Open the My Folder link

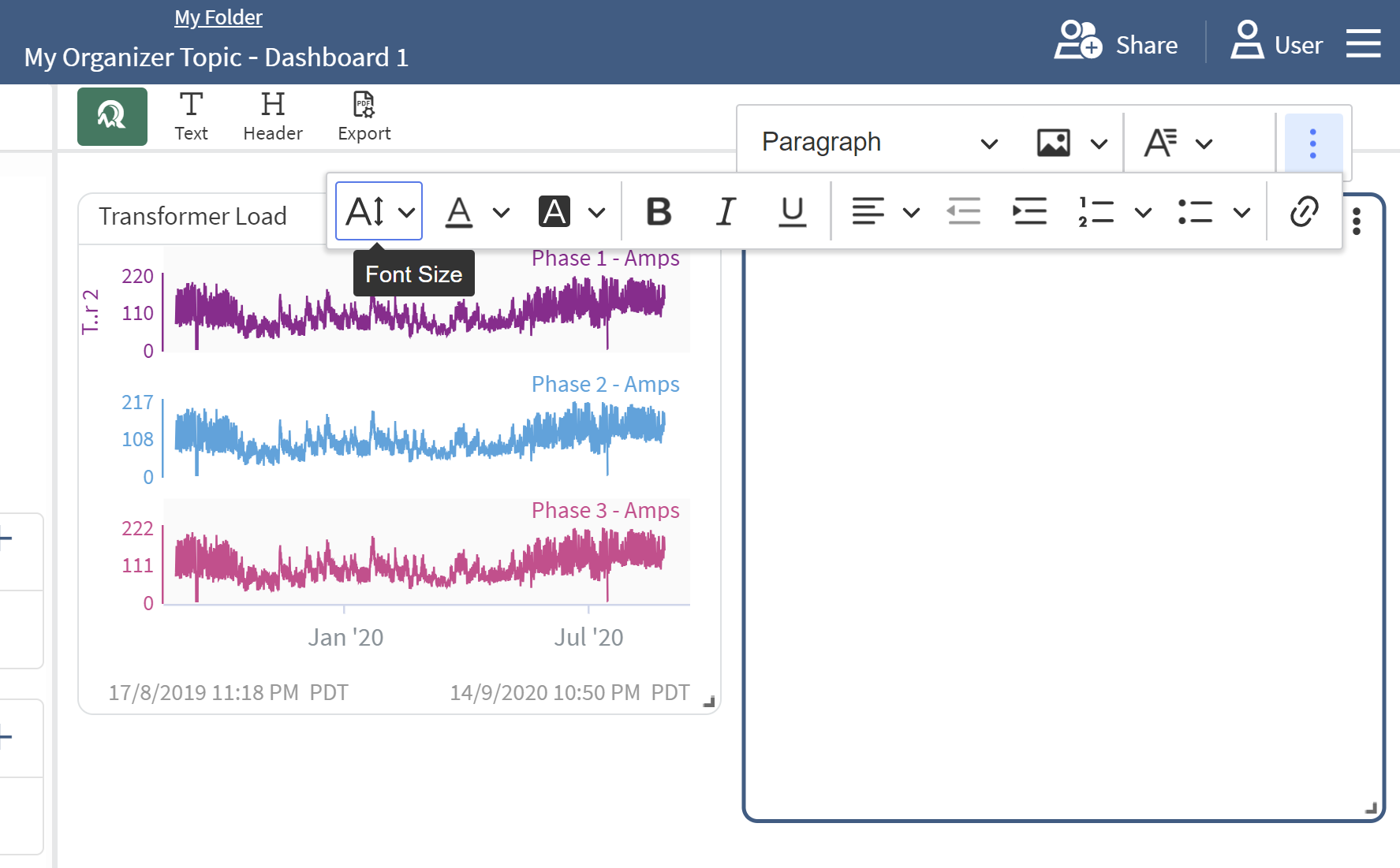click(218, 17)
